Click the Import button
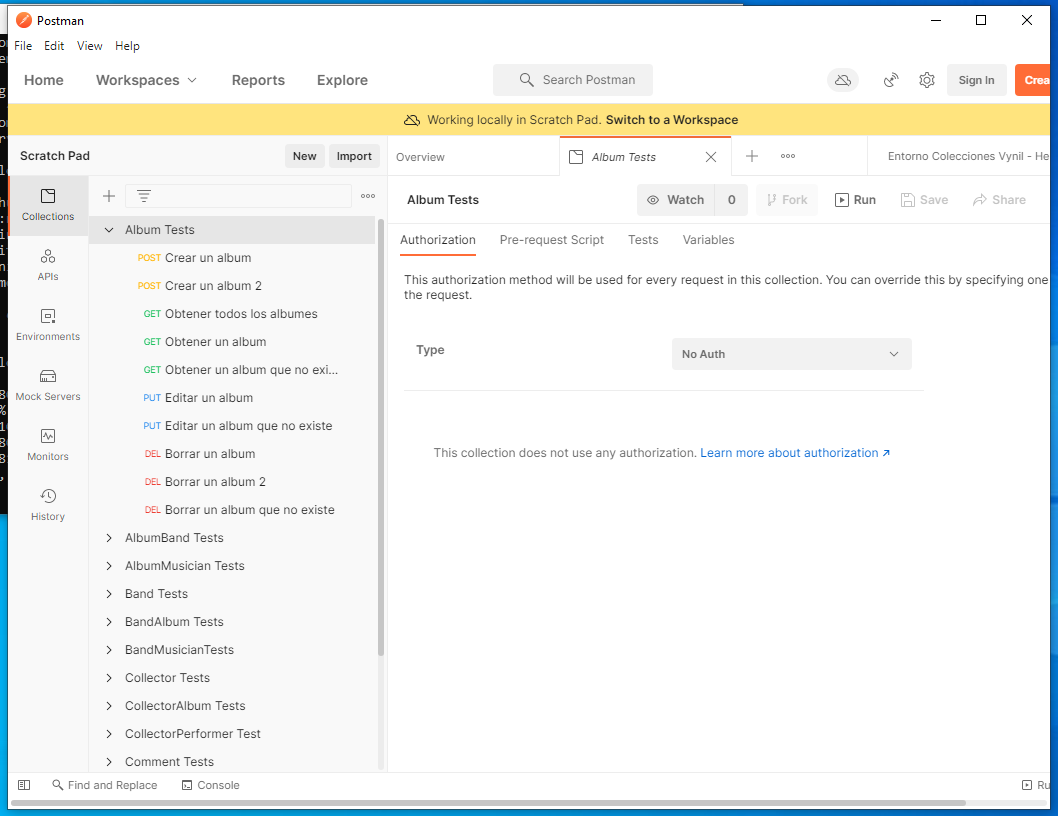This screenshot has height=816, width=1058. [354, 156]
